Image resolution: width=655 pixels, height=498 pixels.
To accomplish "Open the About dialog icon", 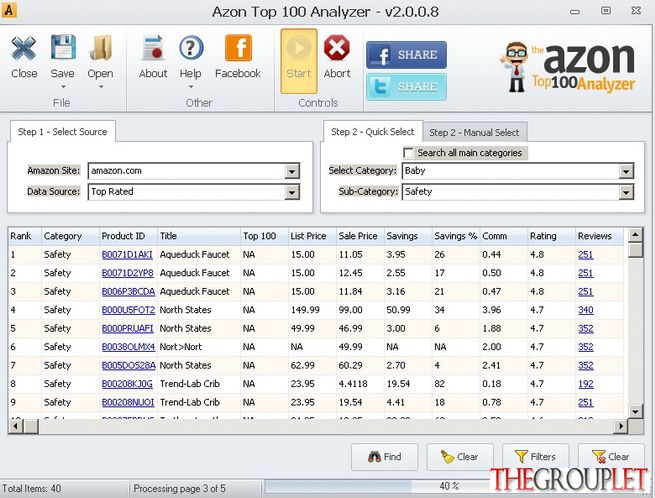I will click(x=153, y=48).
